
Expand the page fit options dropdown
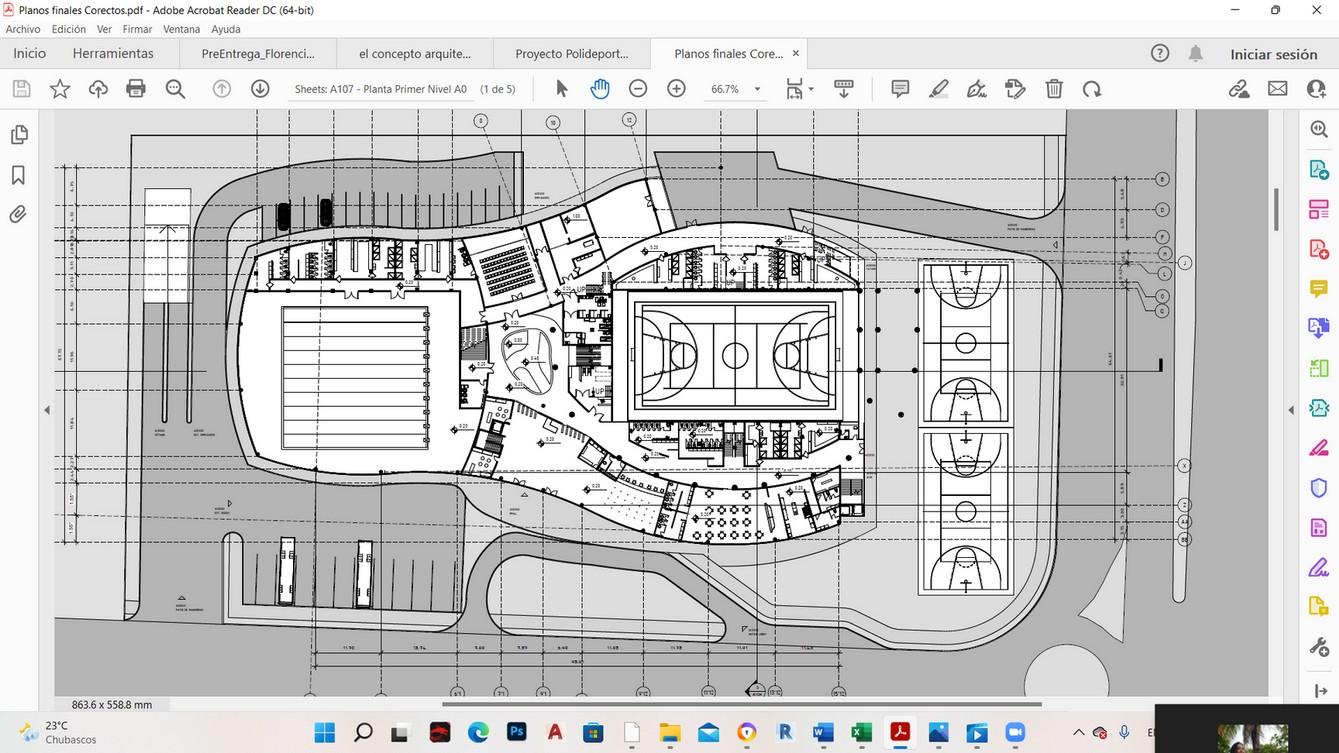click(x=810, y=89)
